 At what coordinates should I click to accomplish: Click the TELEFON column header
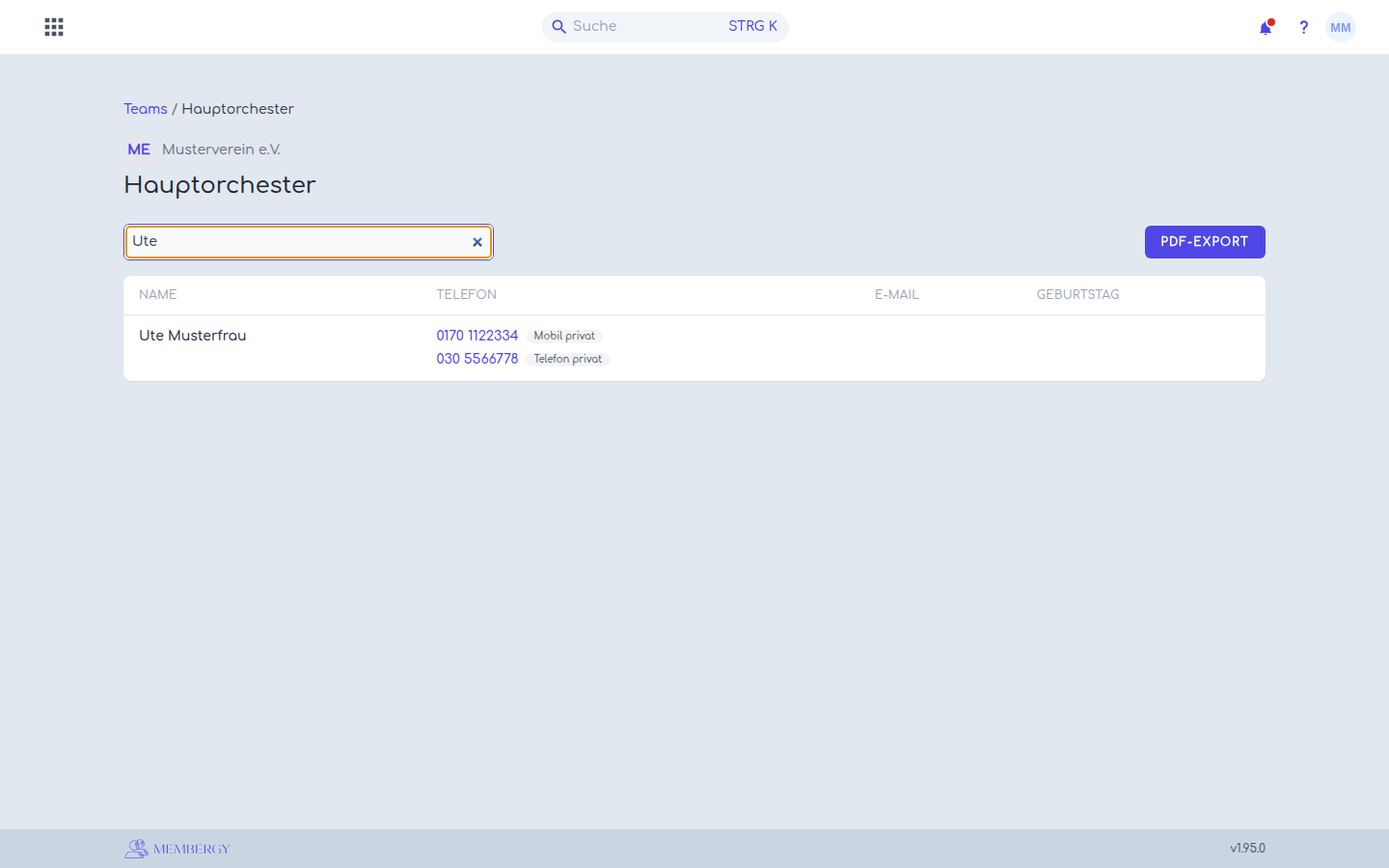click(467, 295)
